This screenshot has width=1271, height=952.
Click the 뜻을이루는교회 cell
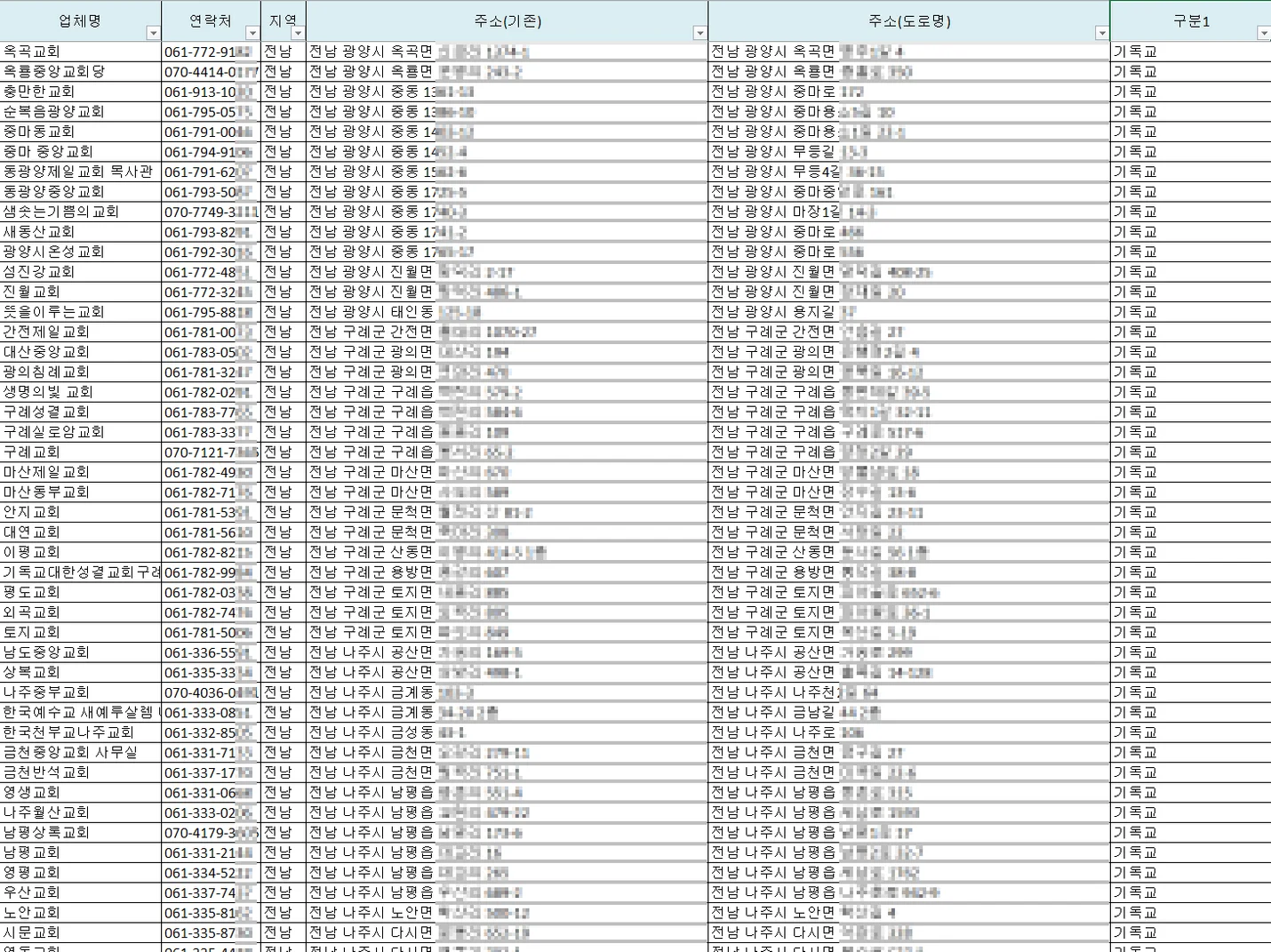[81, 312]
